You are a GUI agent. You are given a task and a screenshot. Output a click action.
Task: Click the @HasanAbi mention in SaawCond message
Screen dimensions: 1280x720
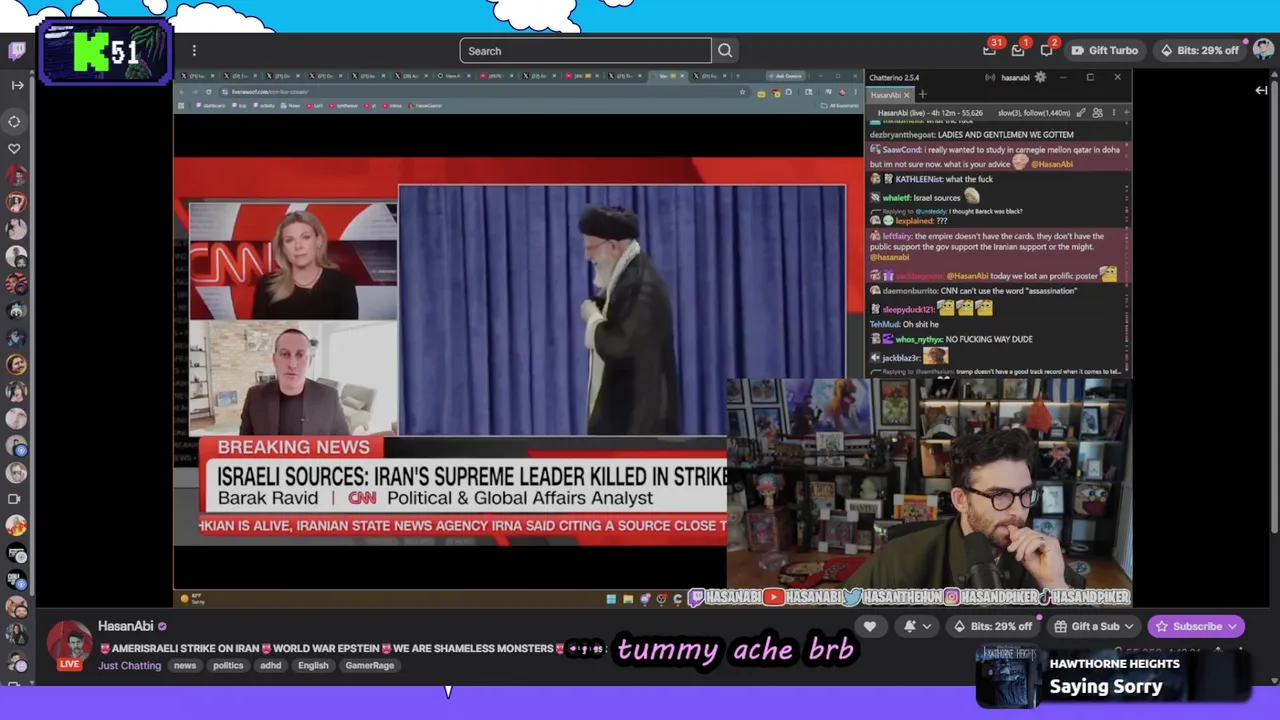pos(1051,164)
